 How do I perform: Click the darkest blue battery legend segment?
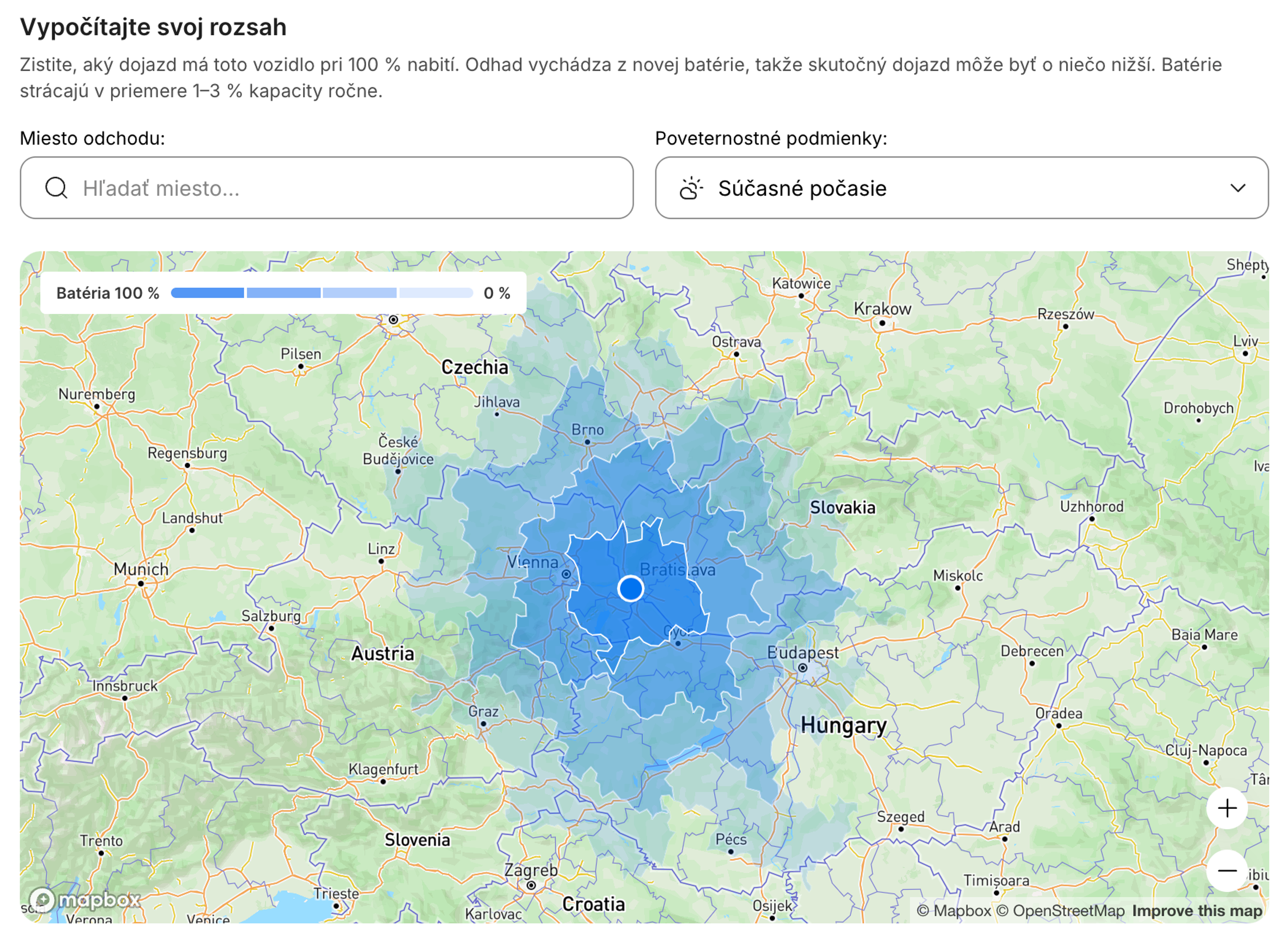pos(207,293)
